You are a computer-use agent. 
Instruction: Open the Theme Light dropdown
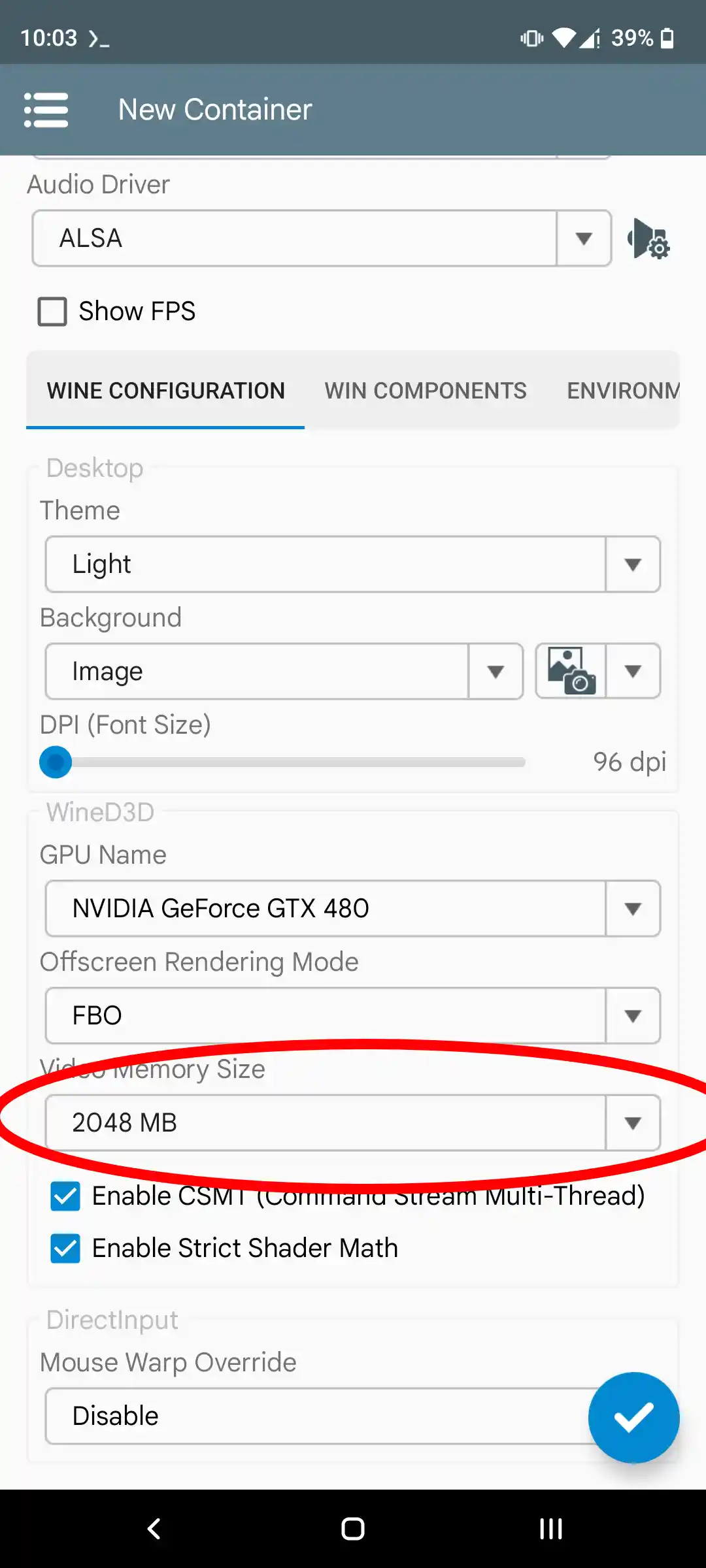[353, 564]
